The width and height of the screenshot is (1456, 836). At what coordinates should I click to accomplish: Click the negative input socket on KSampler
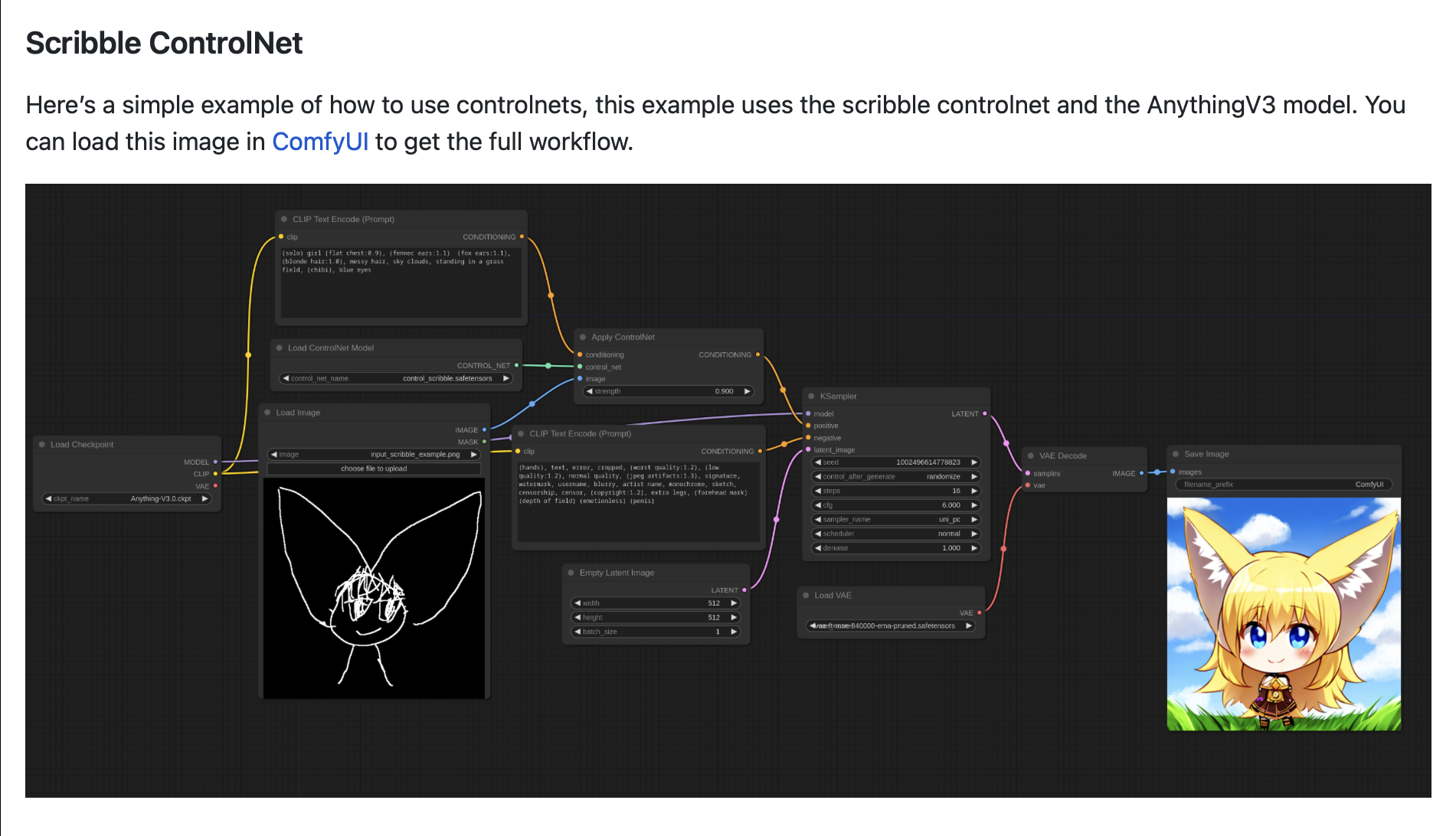point(807,438)
